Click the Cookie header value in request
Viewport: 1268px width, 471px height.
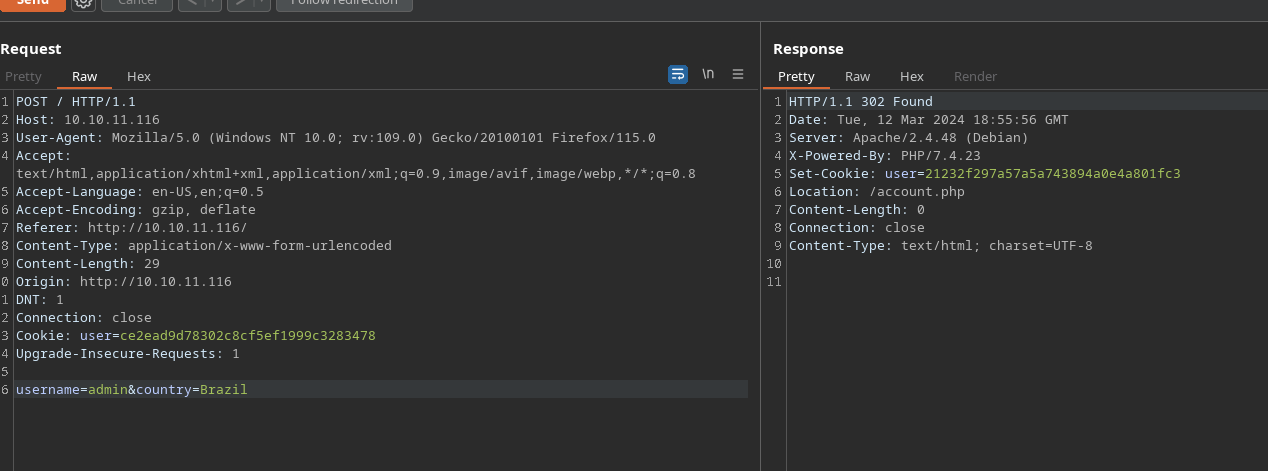coord(247,336)
